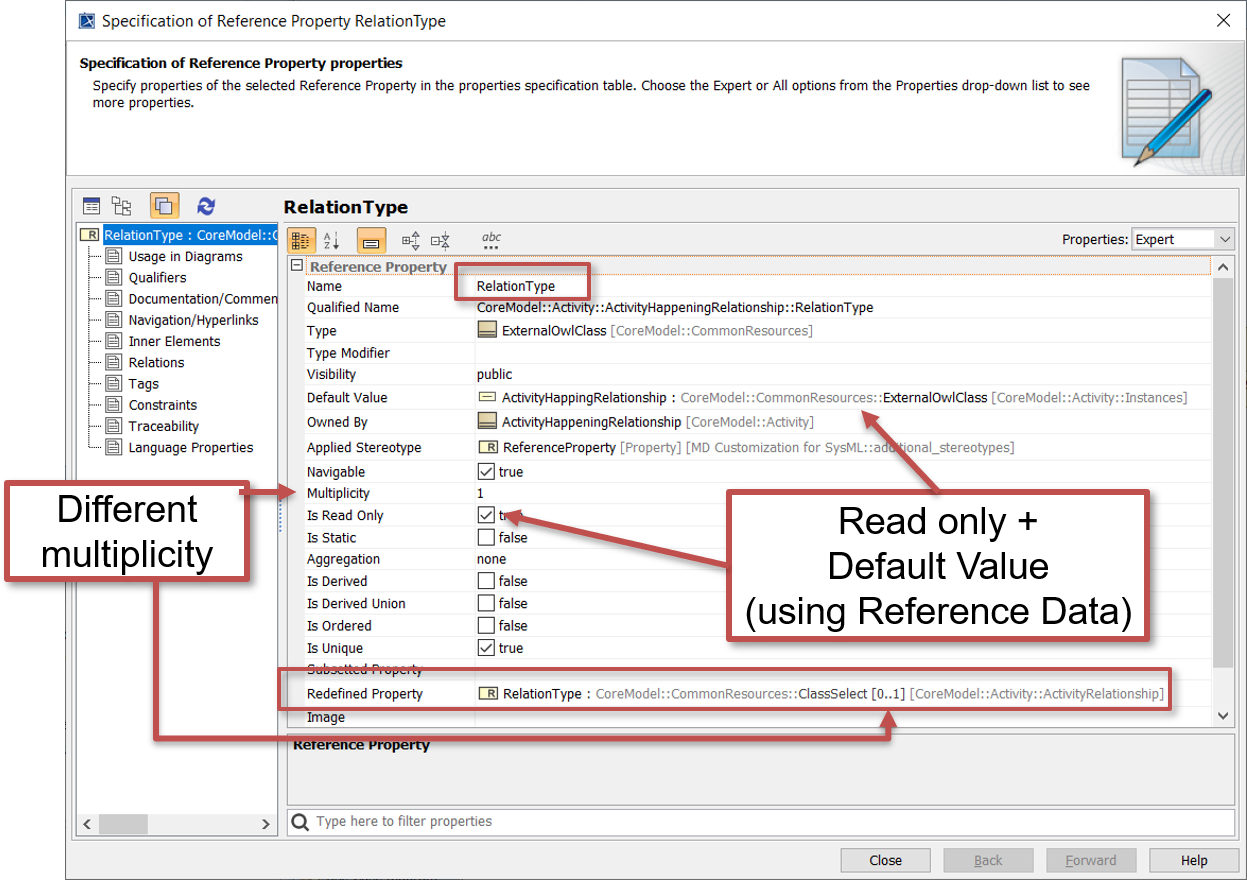Viewport: 1247px width, 880px height.
Task: Click the filter properties search field
Action: 760,822
